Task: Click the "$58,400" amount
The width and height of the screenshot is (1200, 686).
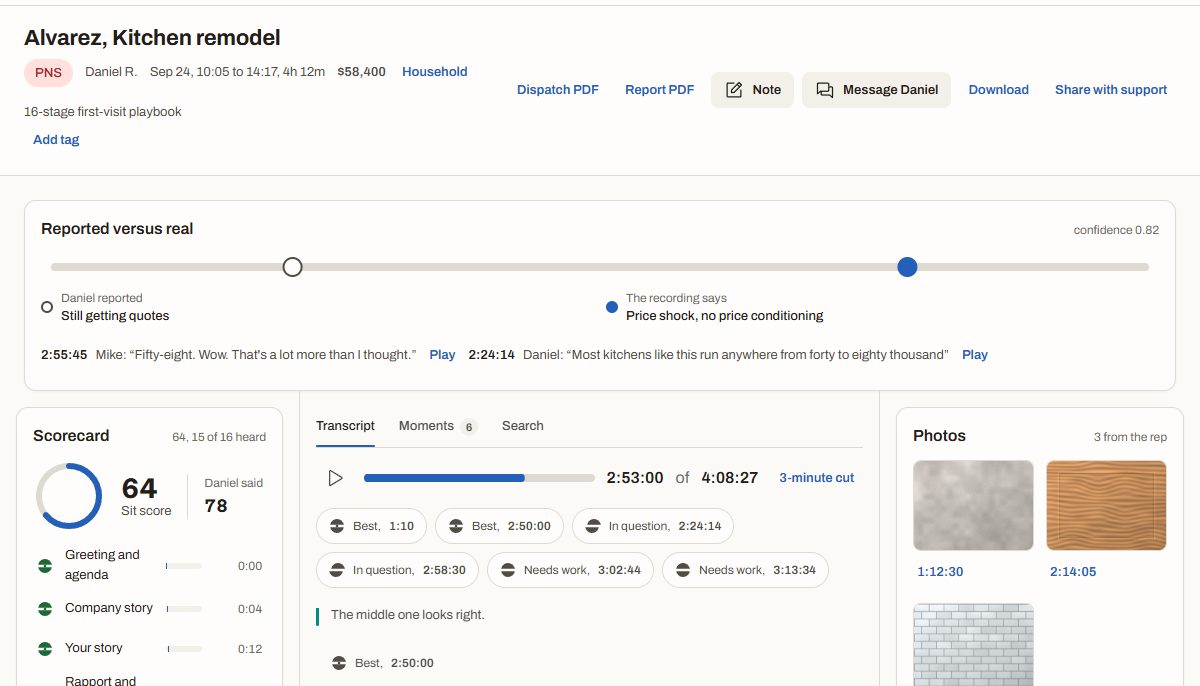Action: coord(361,72)
